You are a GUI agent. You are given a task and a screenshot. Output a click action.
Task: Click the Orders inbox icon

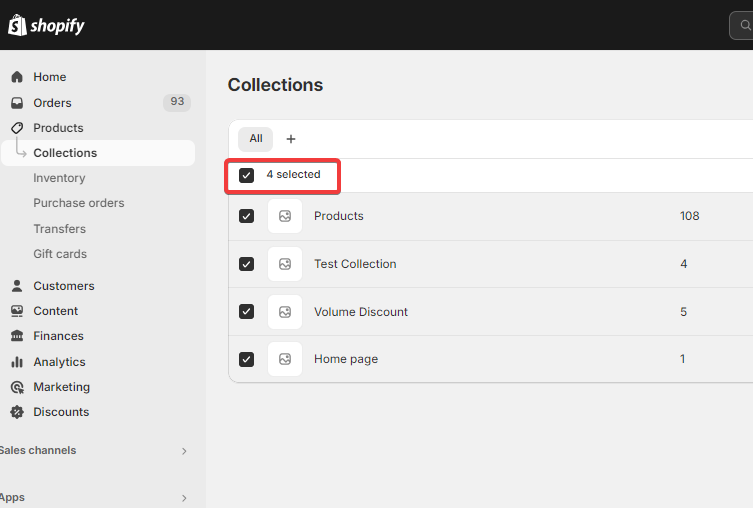pos(17,103)
